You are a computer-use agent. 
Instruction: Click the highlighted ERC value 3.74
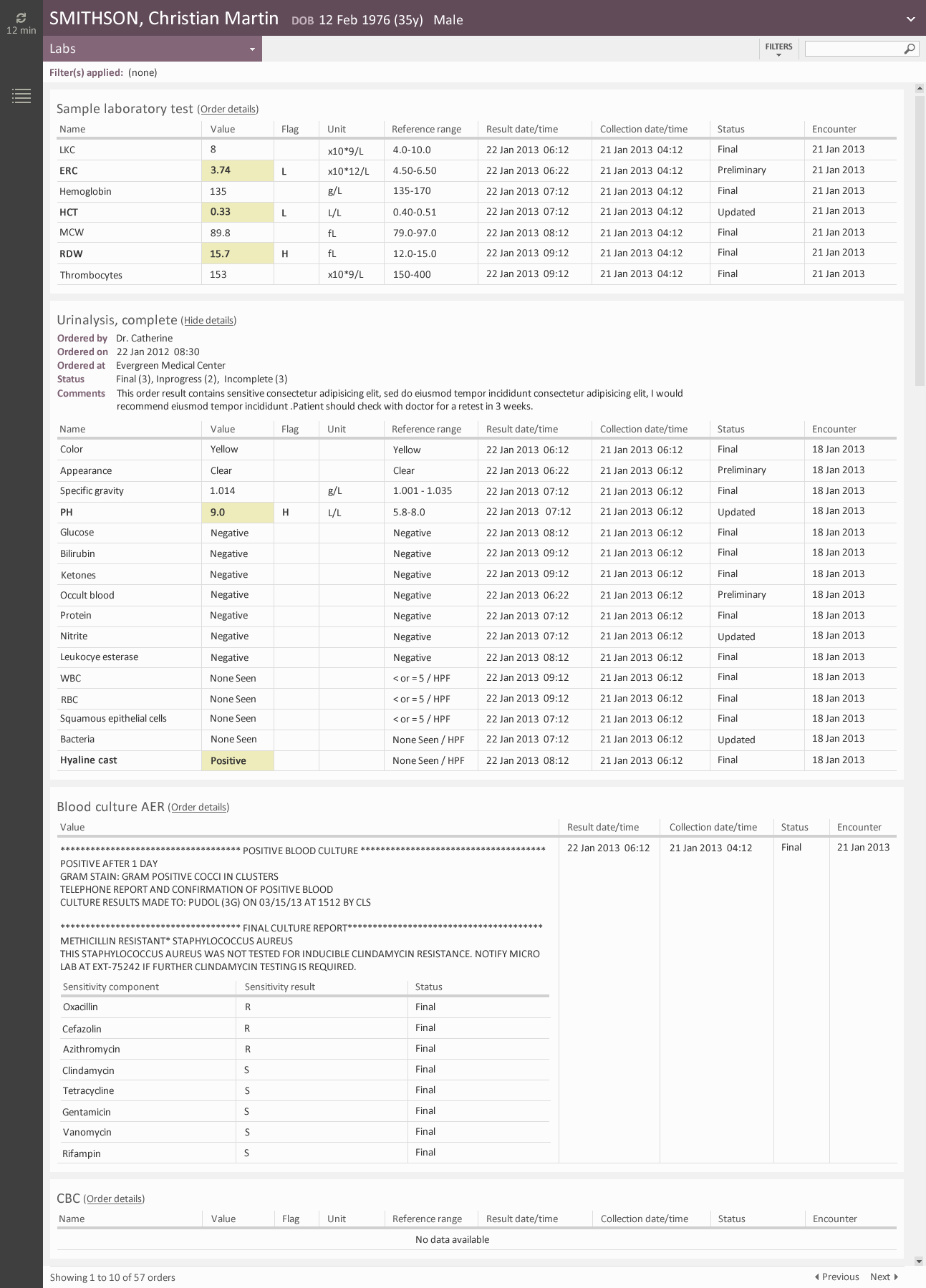tap(238, 170)
